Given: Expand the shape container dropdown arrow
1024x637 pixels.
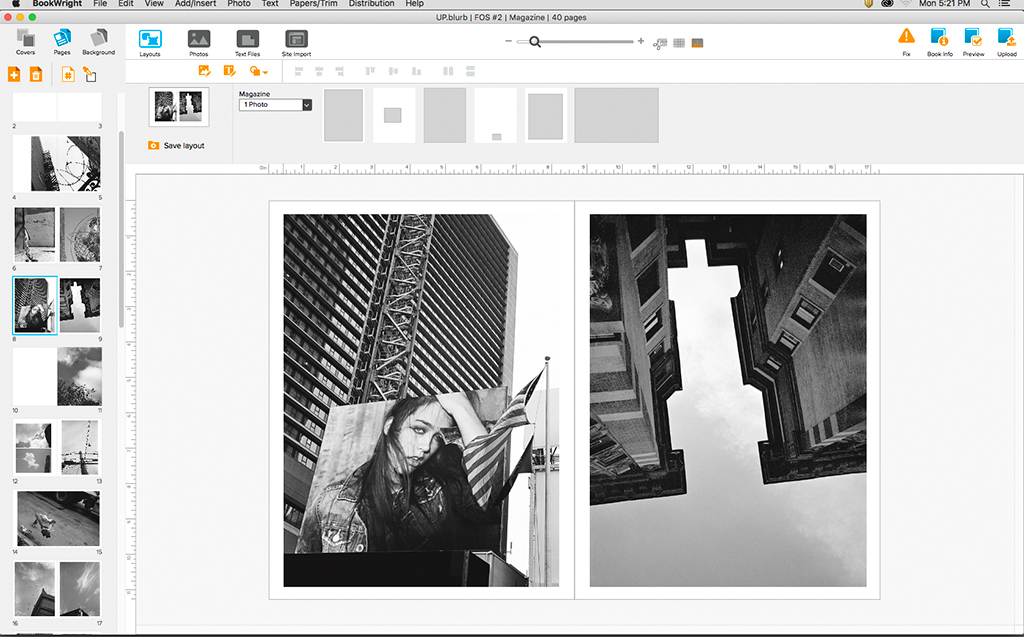Looking at the screenshot, I should click(x=266, y=71).
